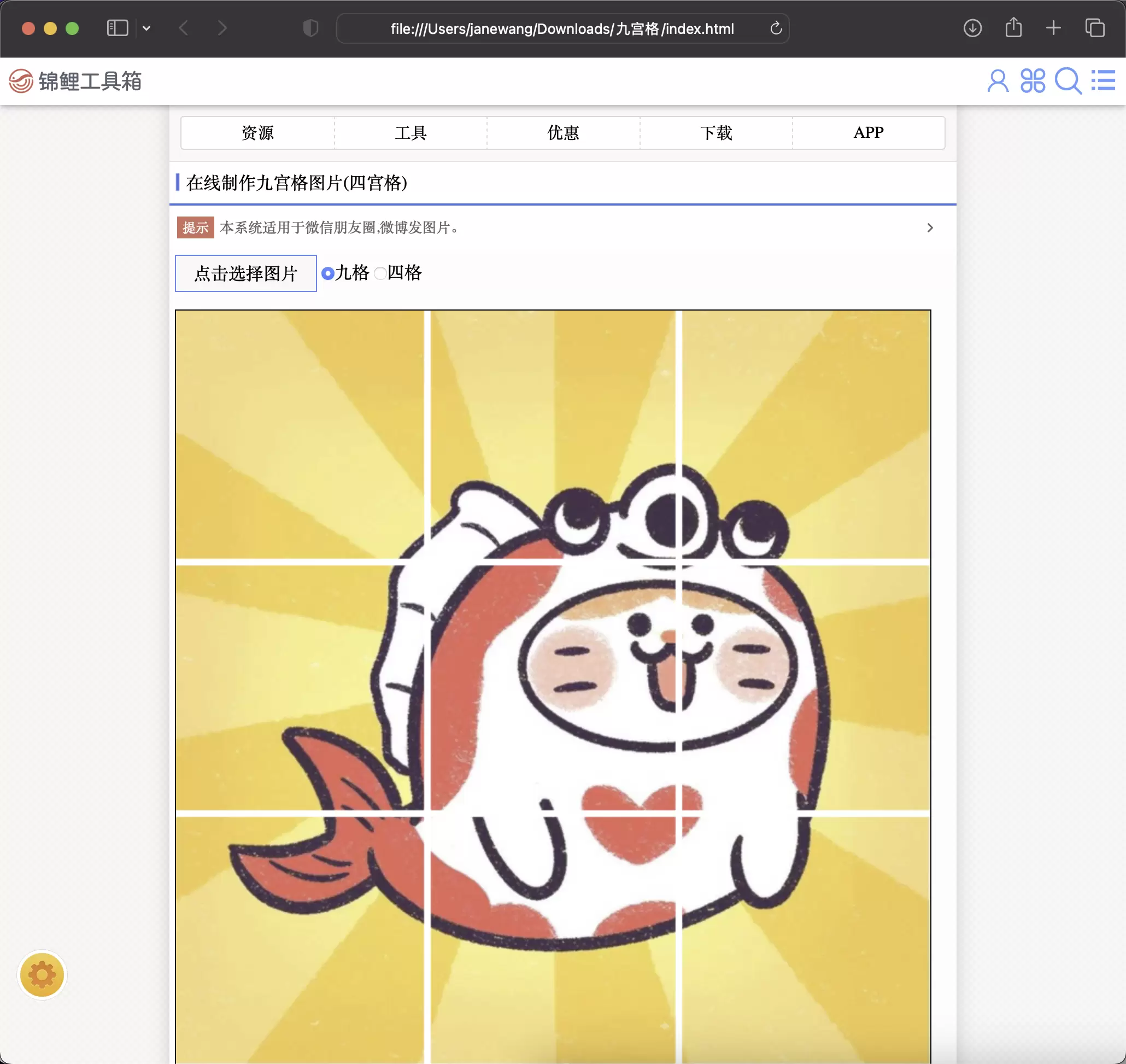Show the Safari downloads icon
The image size is (1126, 1064).
coord(972,28)
